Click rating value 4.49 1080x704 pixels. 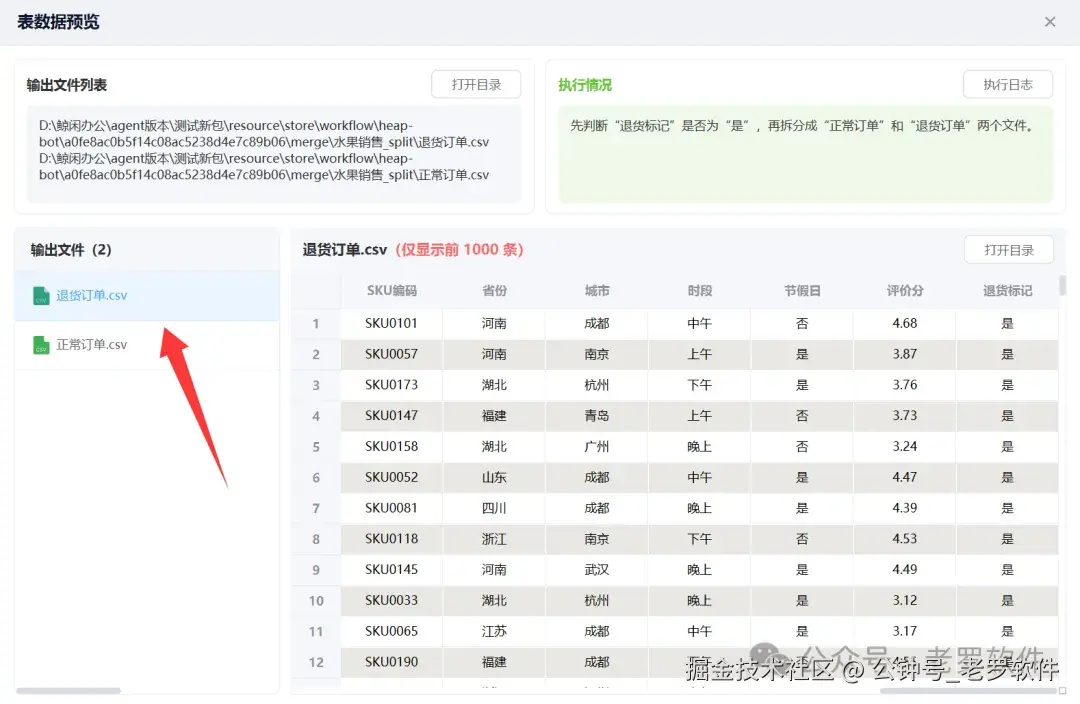point(904,570)
